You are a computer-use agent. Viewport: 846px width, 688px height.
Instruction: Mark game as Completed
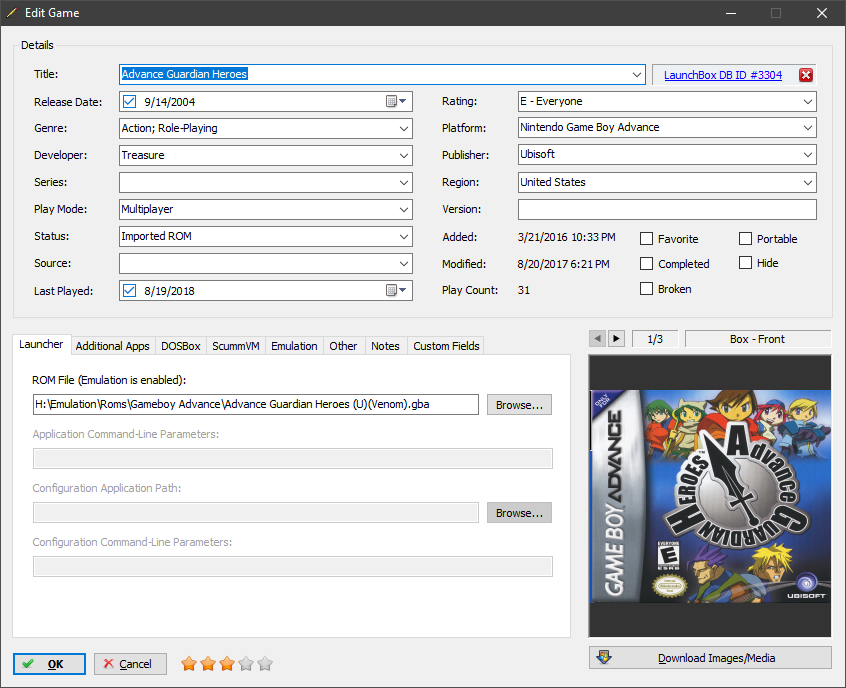646,263
